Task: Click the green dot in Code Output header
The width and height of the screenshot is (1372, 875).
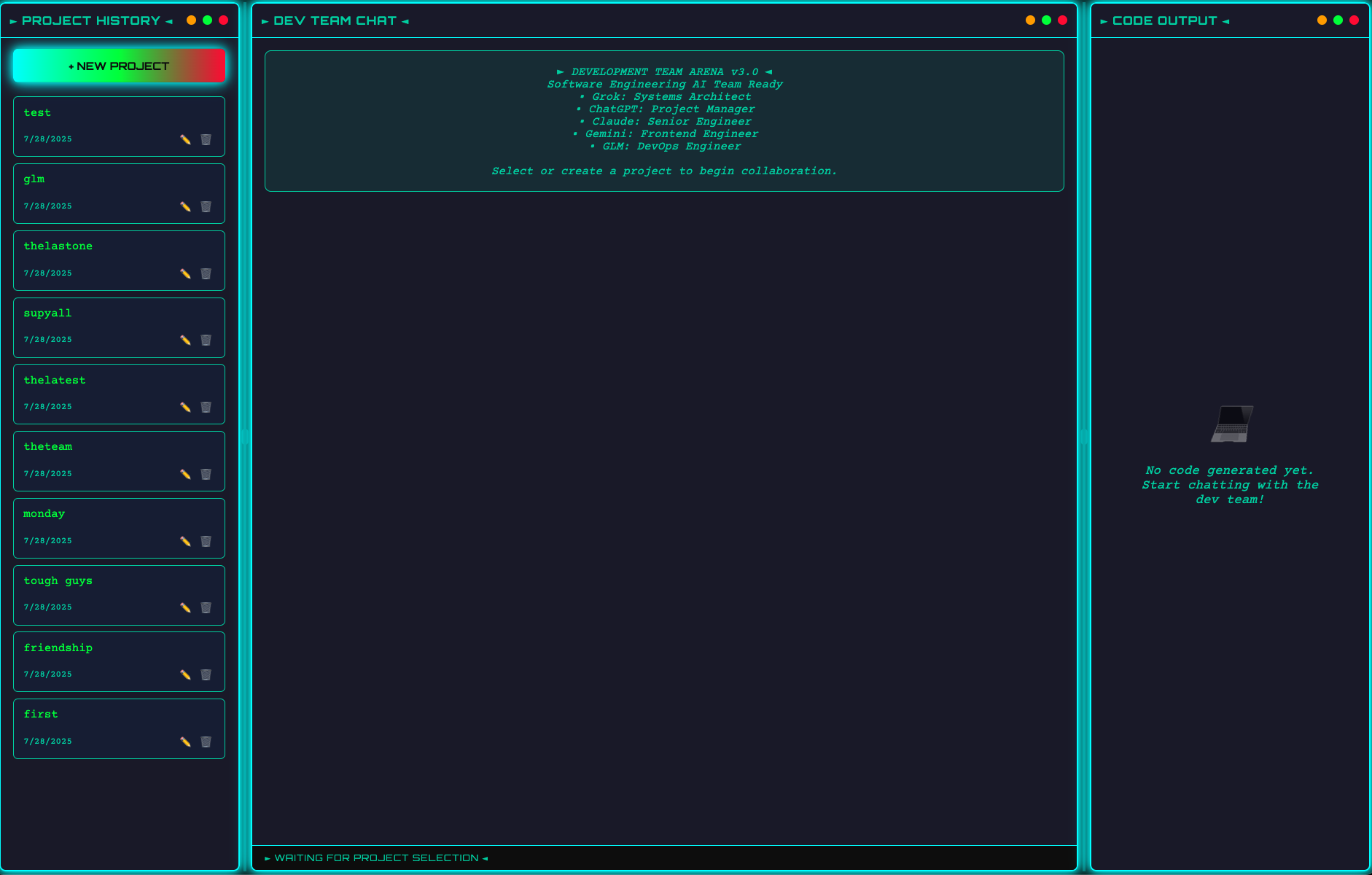Action: click(x=1338, y=20)
